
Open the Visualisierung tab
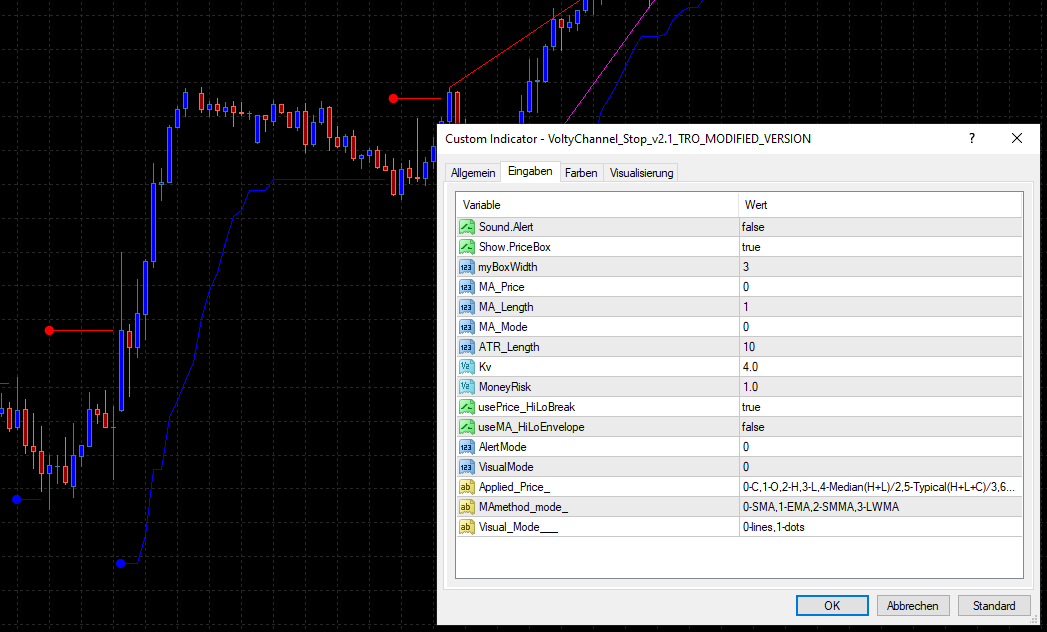tap(641, 173)
